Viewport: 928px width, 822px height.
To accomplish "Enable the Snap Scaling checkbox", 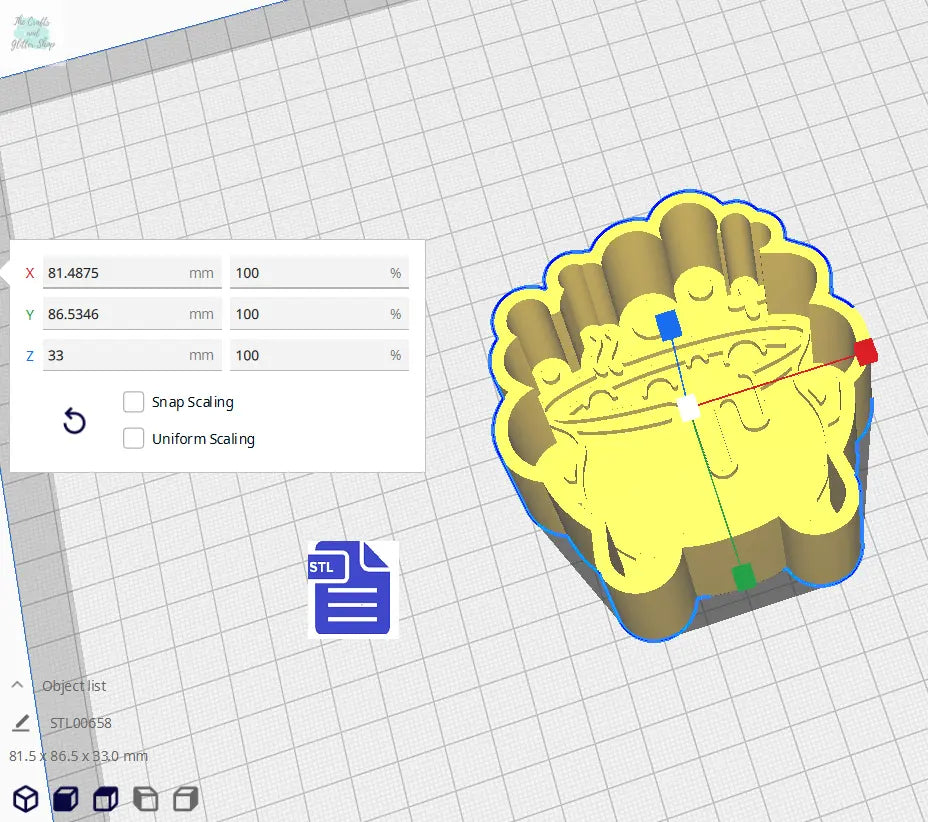I will pos(134,402).
